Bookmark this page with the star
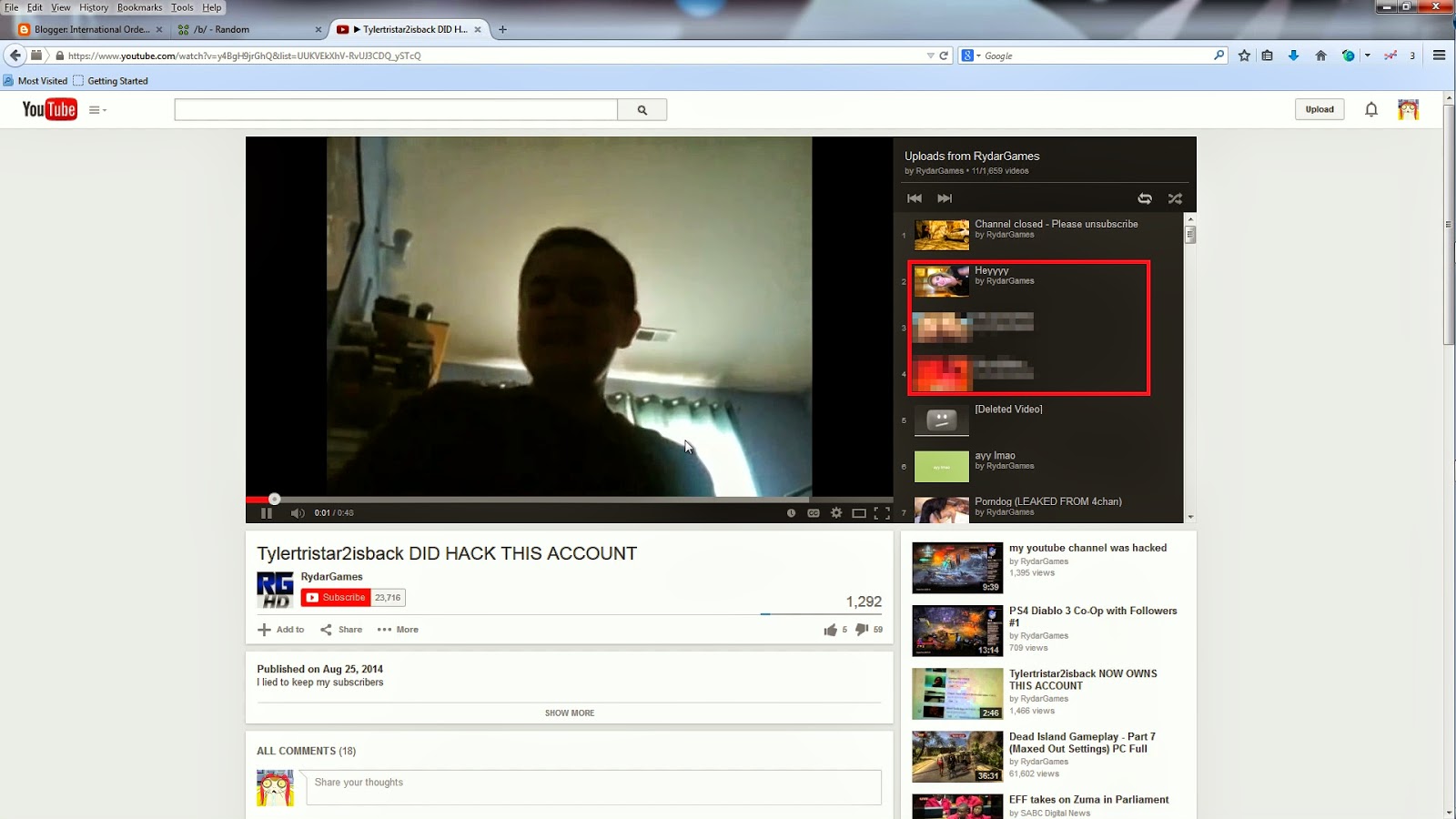 [x=1244, y=56]
